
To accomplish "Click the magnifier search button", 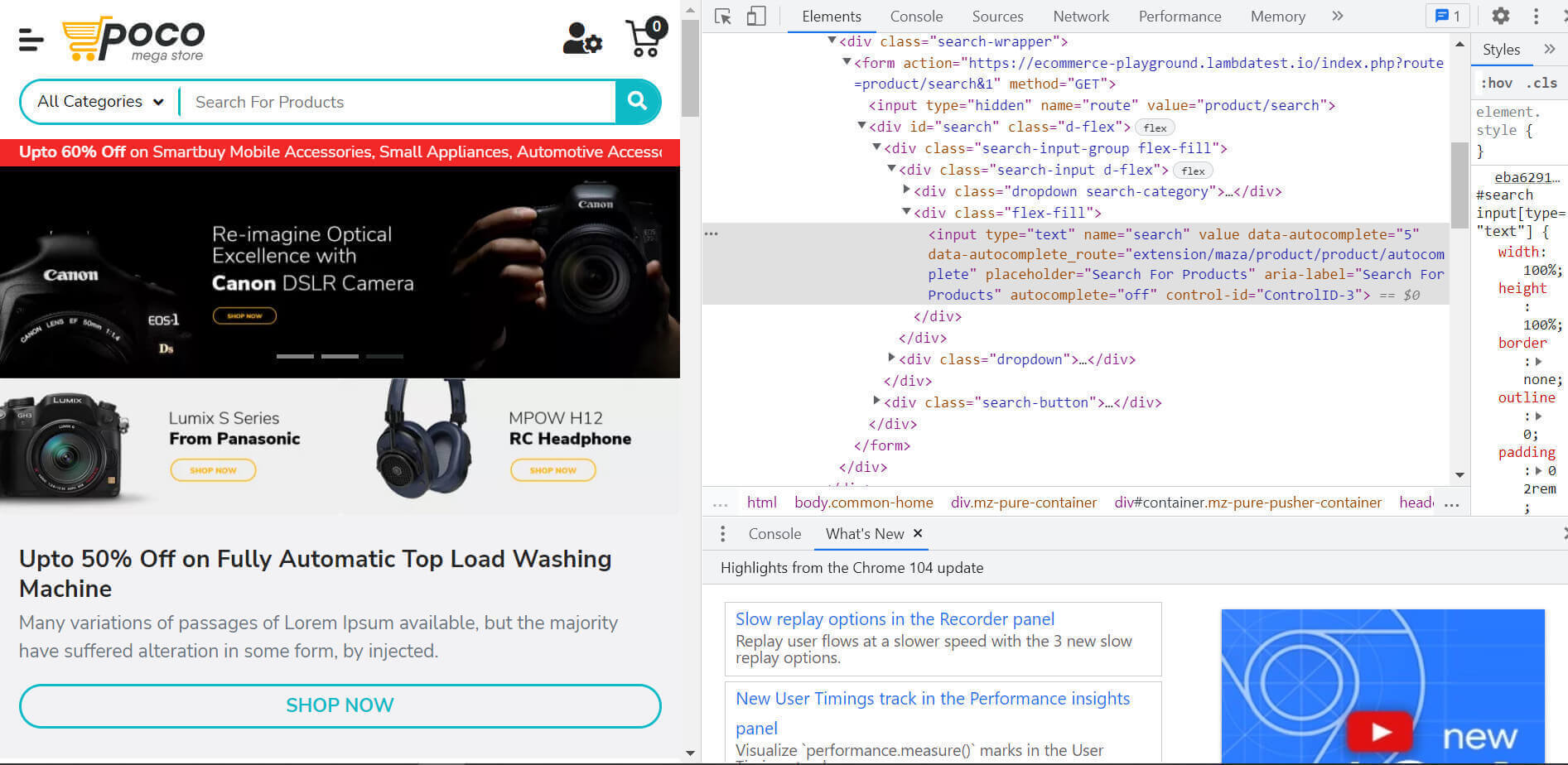I will point(637,101).
